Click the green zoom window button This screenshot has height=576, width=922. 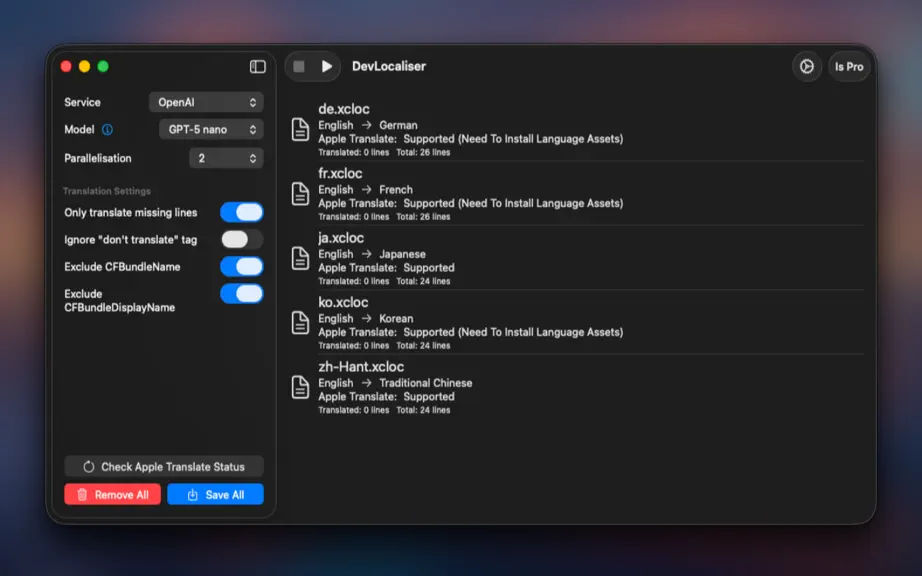coord(103,66)
